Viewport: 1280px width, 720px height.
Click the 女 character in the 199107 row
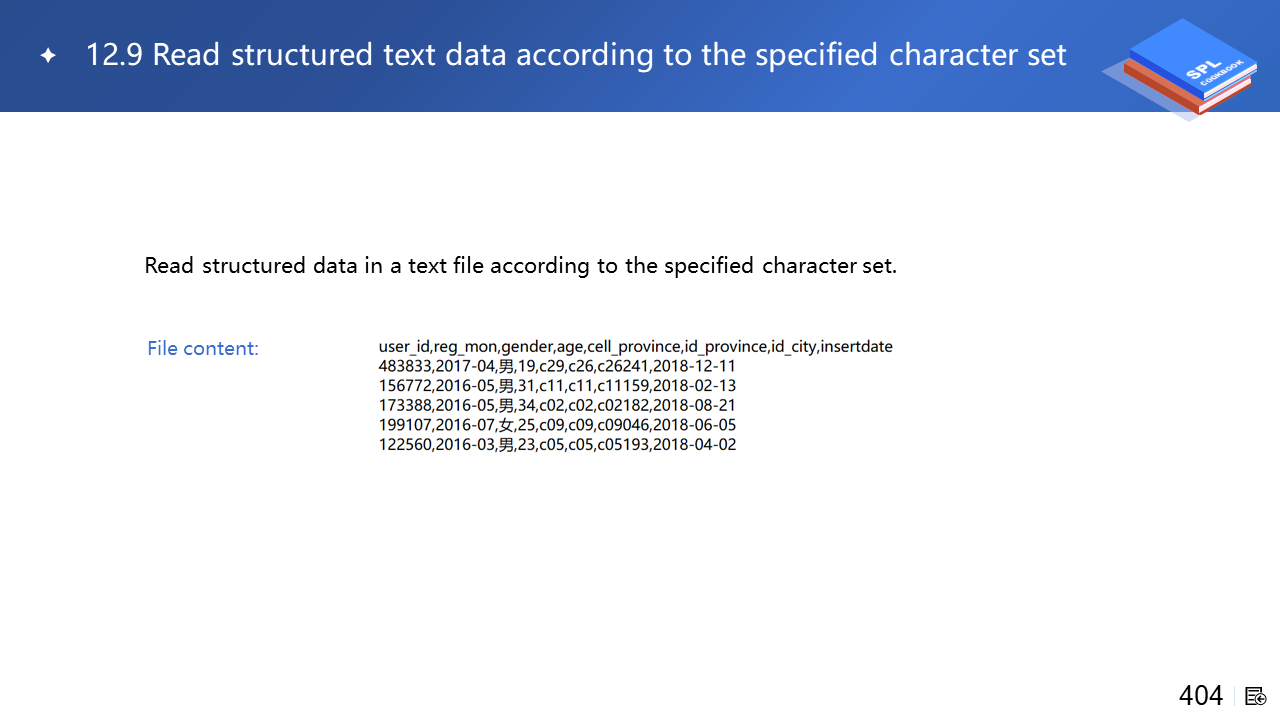click(506, 425)
